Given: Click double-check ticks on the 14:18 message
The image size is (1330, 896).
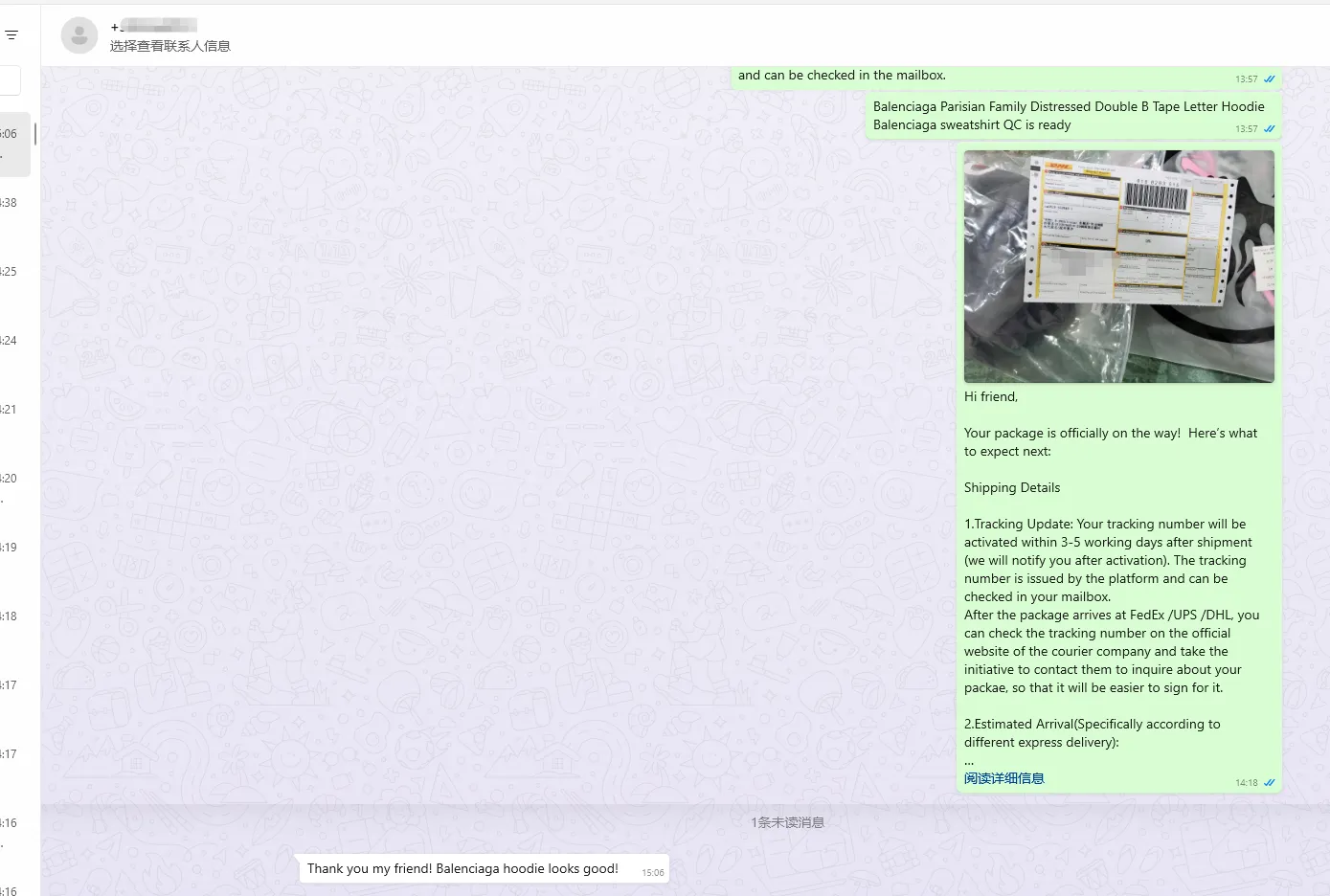Looking at the screenshot, I should point(1270,783).
